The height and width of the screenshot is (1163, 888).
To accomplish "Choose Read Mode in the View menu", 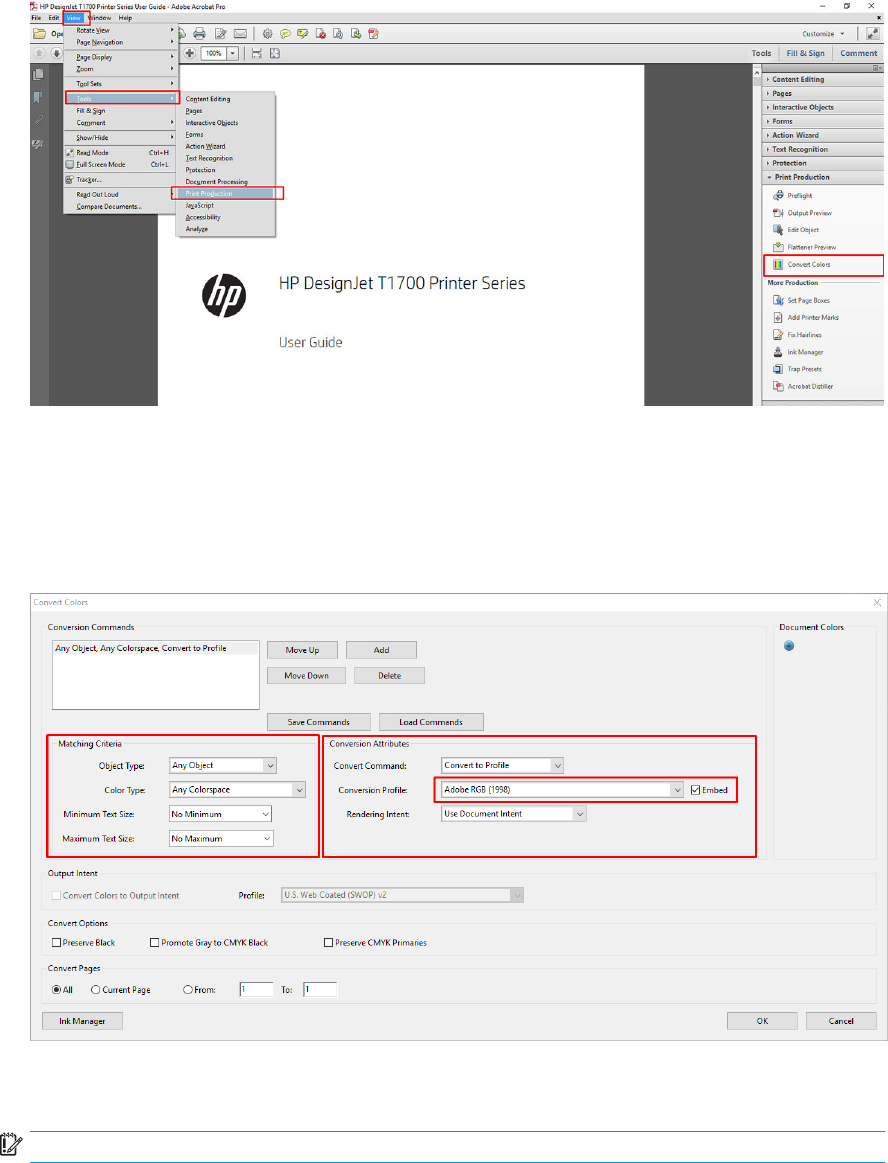I will tap(121, 153).
